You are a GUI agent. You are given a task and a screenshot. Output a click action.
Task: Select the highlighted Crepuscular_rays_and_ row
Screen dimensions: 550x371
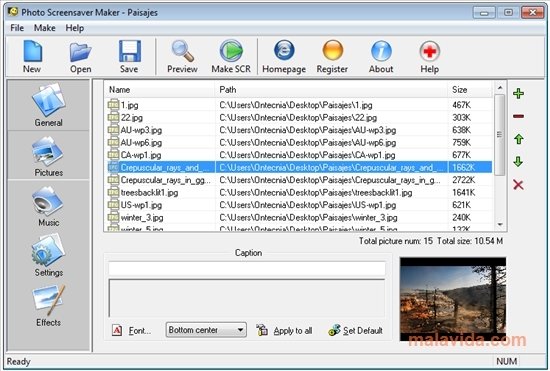point(299,167)
